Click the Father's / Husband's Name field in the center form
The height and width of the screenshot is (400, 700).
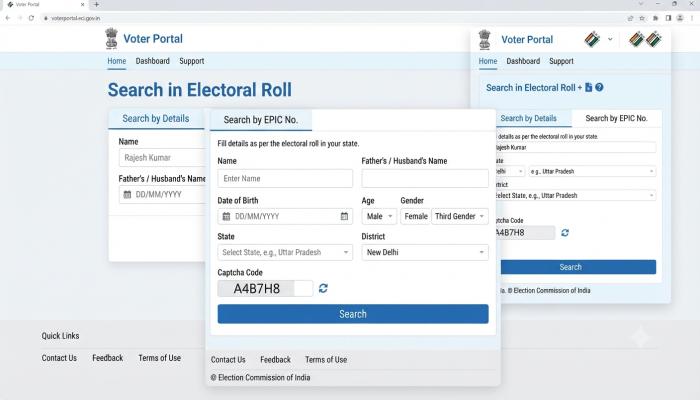[425, 178]
